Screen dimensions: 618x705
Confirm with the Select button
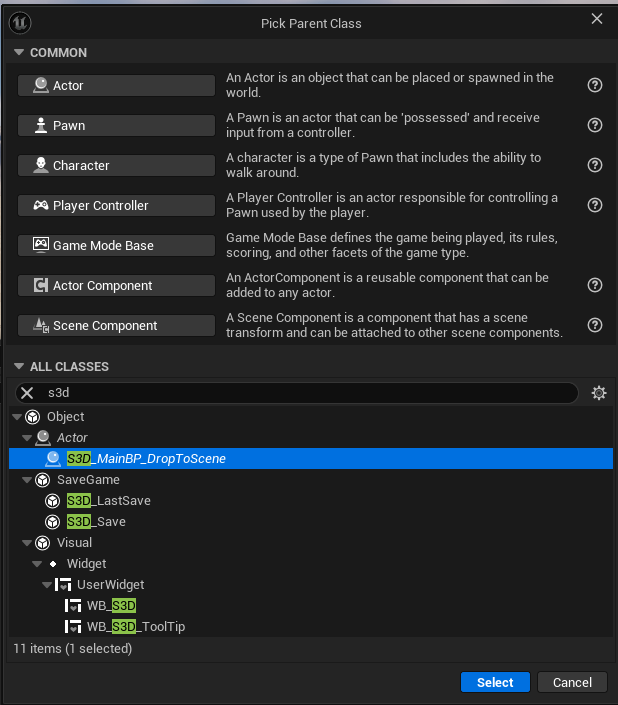click(495, 683)
